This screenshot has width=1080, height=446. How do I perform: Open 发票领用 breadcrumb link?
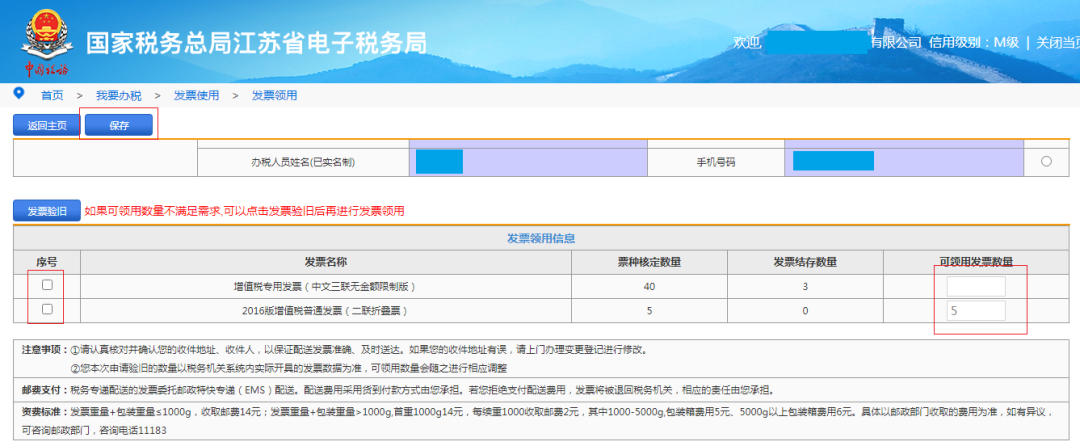coord(275,96)
